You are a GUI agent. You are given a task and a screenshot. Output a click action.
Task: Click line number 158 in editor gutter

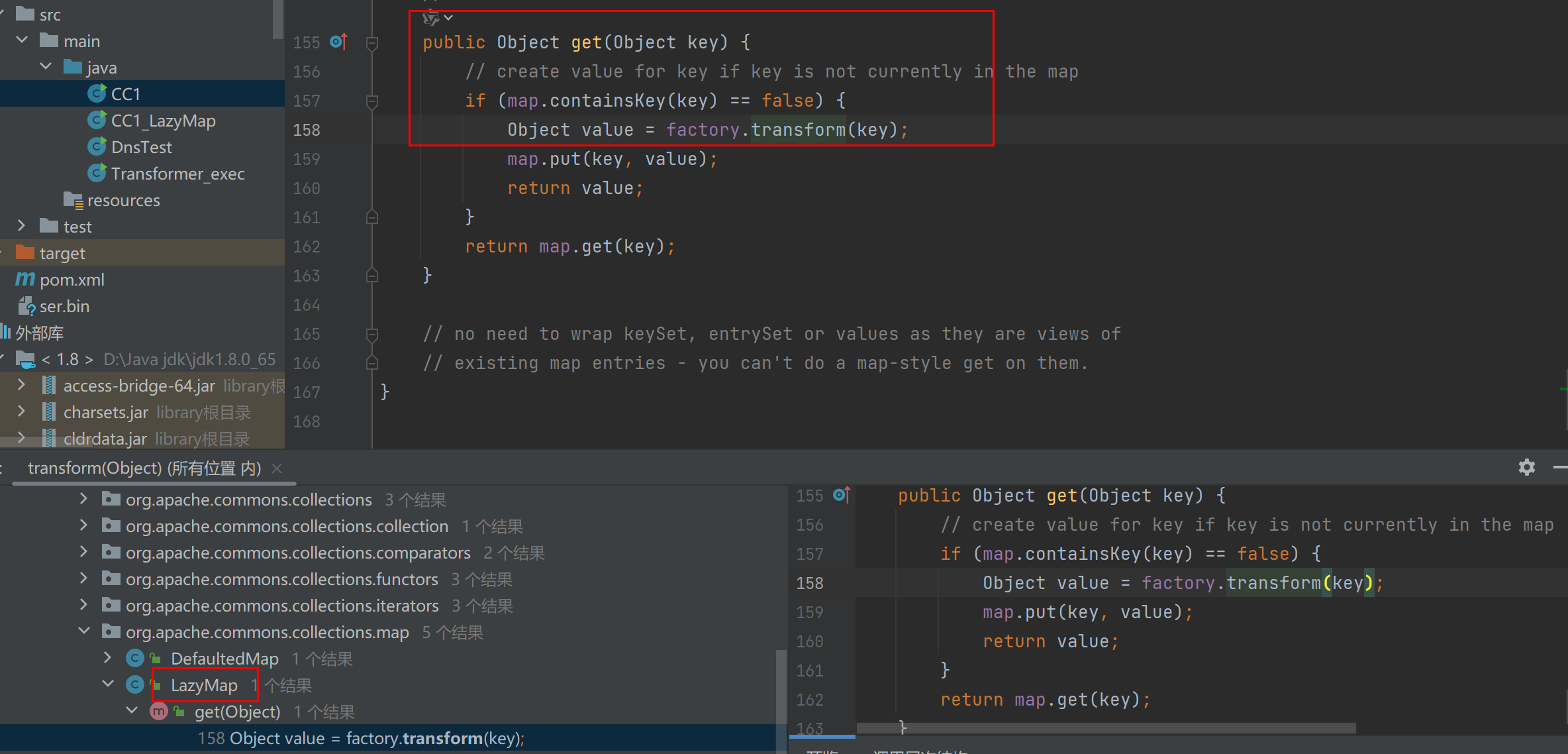307,130
